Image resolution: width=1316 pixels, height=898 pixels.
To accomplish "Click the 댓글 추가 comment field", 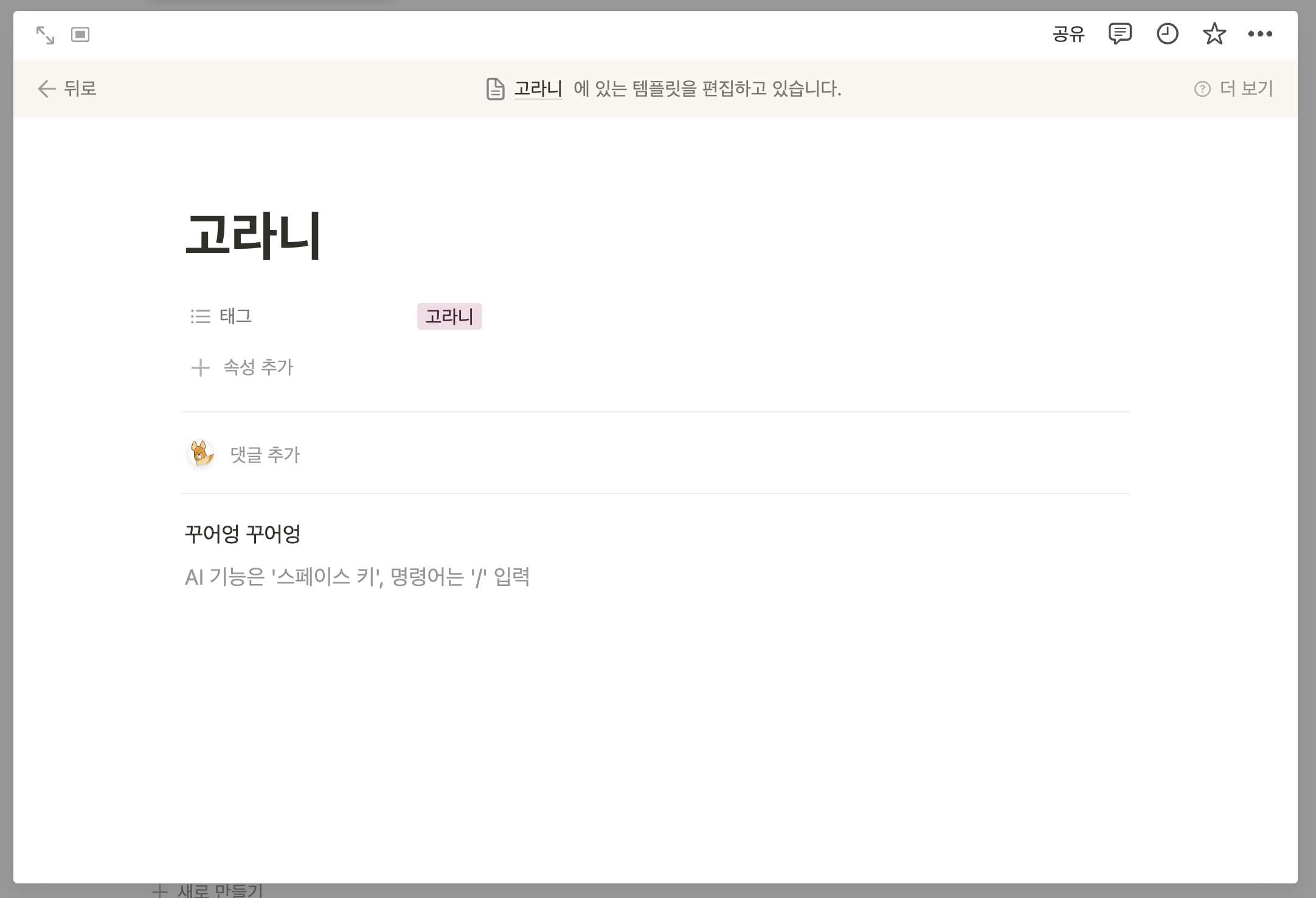I will [265, 454].
